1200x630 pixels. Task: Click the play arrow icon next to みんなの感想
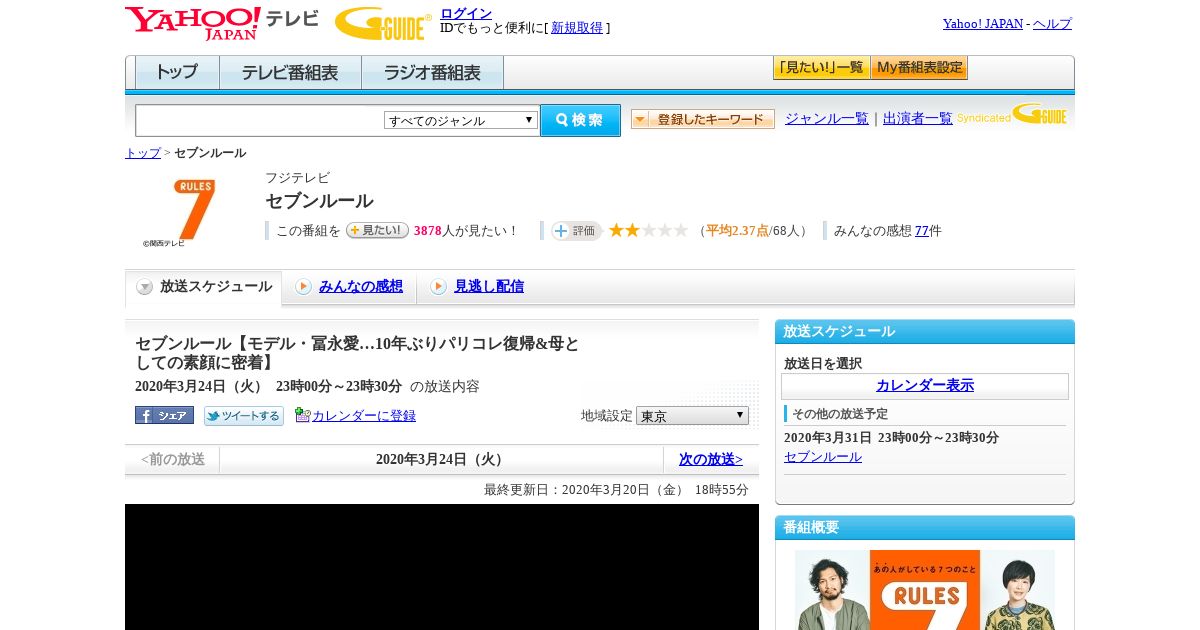303,287
